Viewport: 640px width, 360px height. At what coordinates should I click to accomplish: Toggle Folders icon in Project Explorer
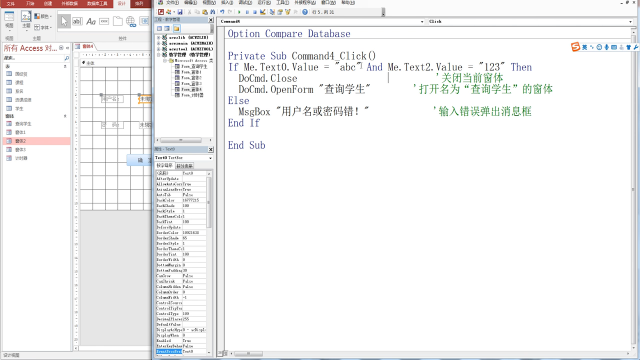(x=176, y=28)
